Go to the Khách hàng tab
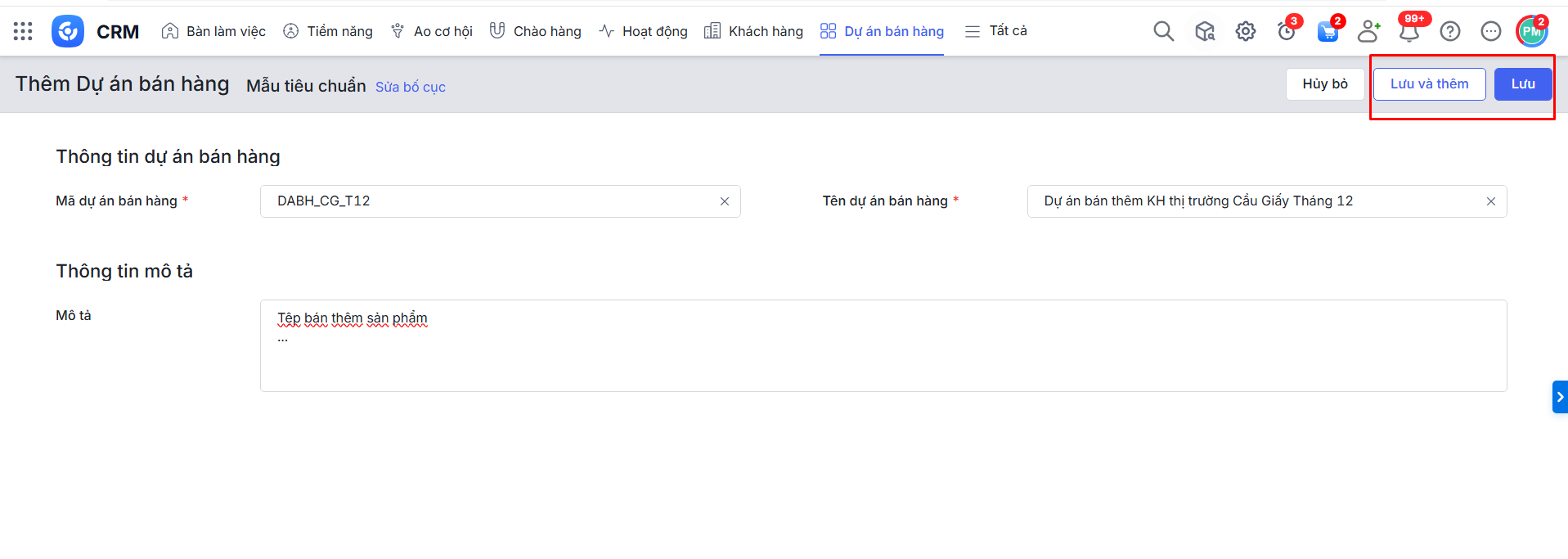This screenshot has width=1568, height=559. pyautogui.click(x=753, y=31)
